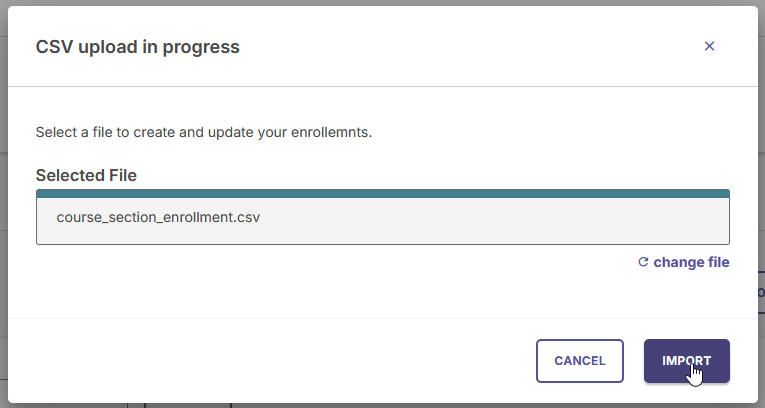Close the CSV upload dialog with X
This screenshot has width=765, height=408.
click(x=709, y=46)
